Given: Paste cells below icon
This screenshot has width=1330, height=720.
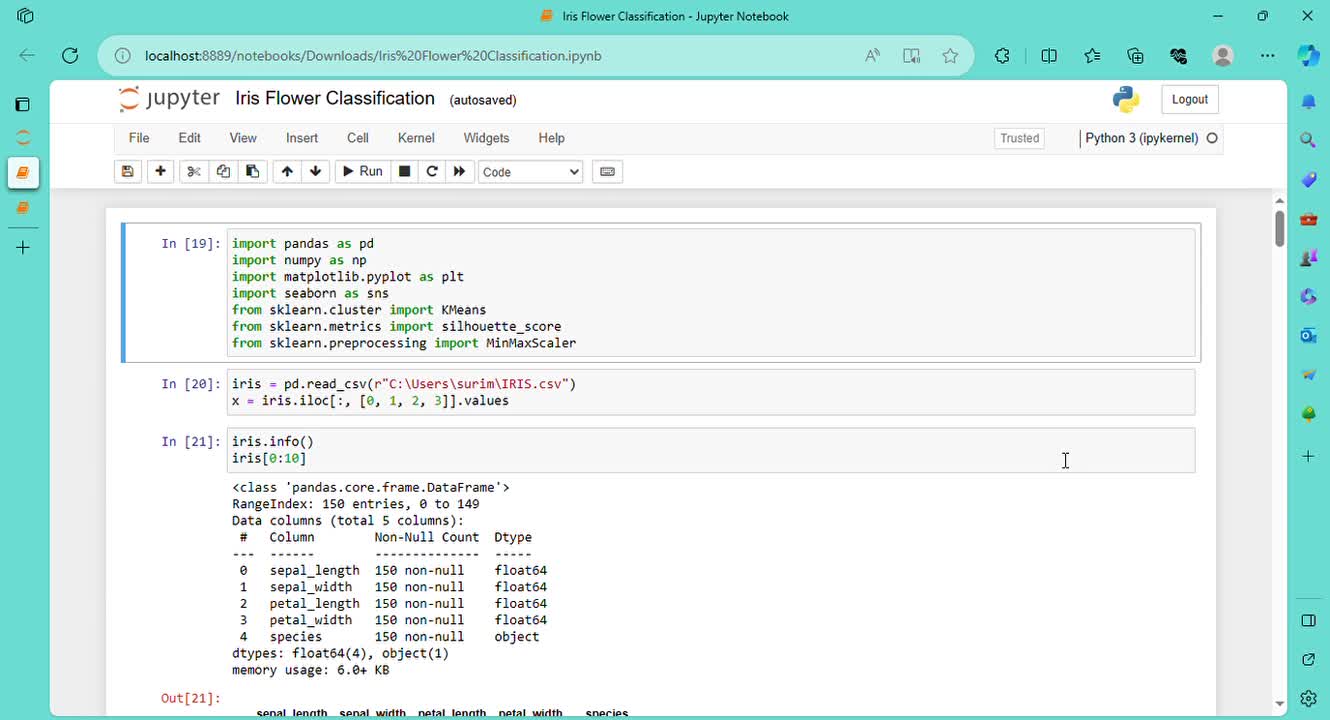Looking at the screenshot, I should click(252, 172).
